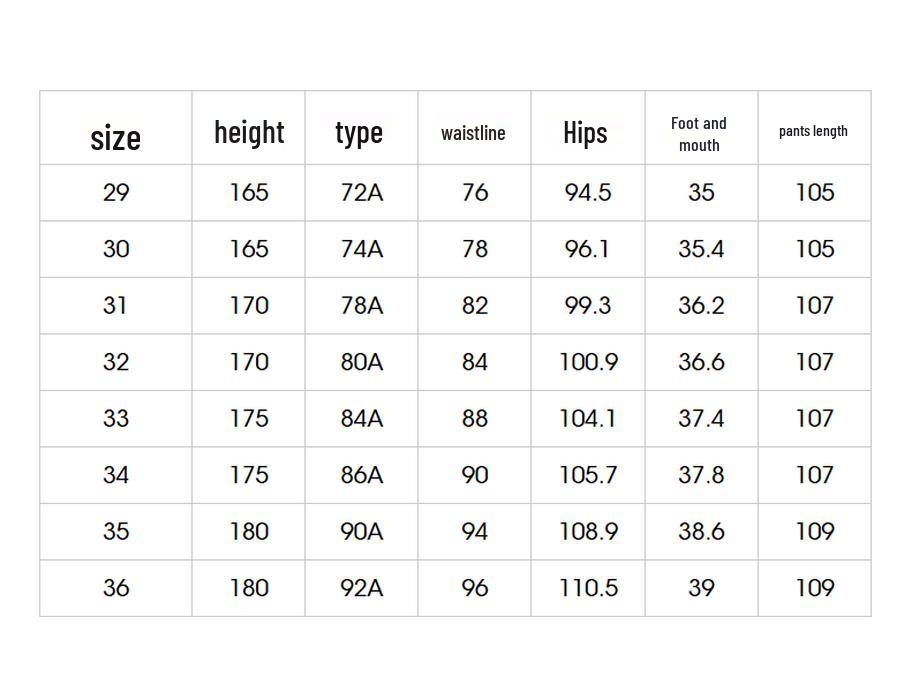
Task: Select the type cell 80A
Action: pos(361,362)
